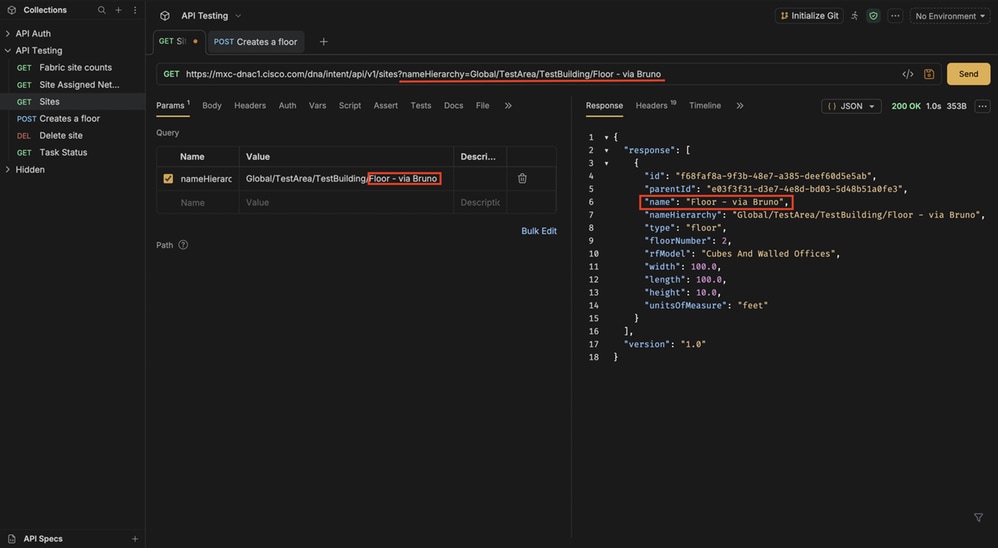Open the Site Assigned Net... request

[x=73, y=85]
